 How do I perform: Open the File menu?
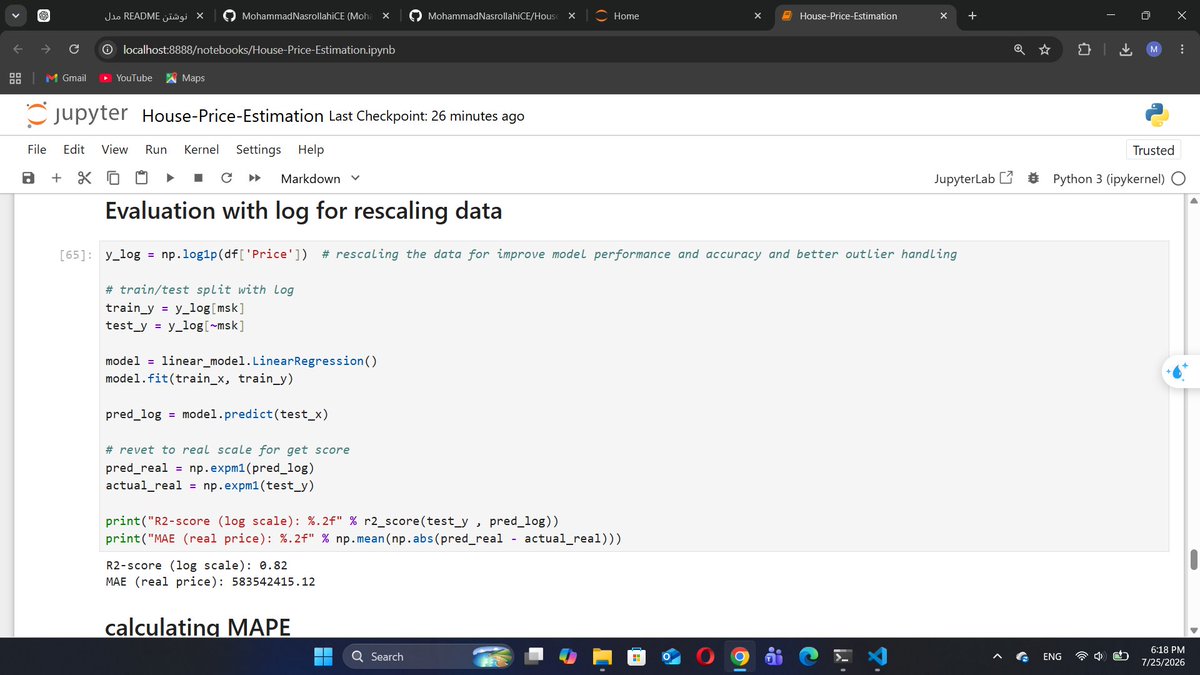[37, 149]
